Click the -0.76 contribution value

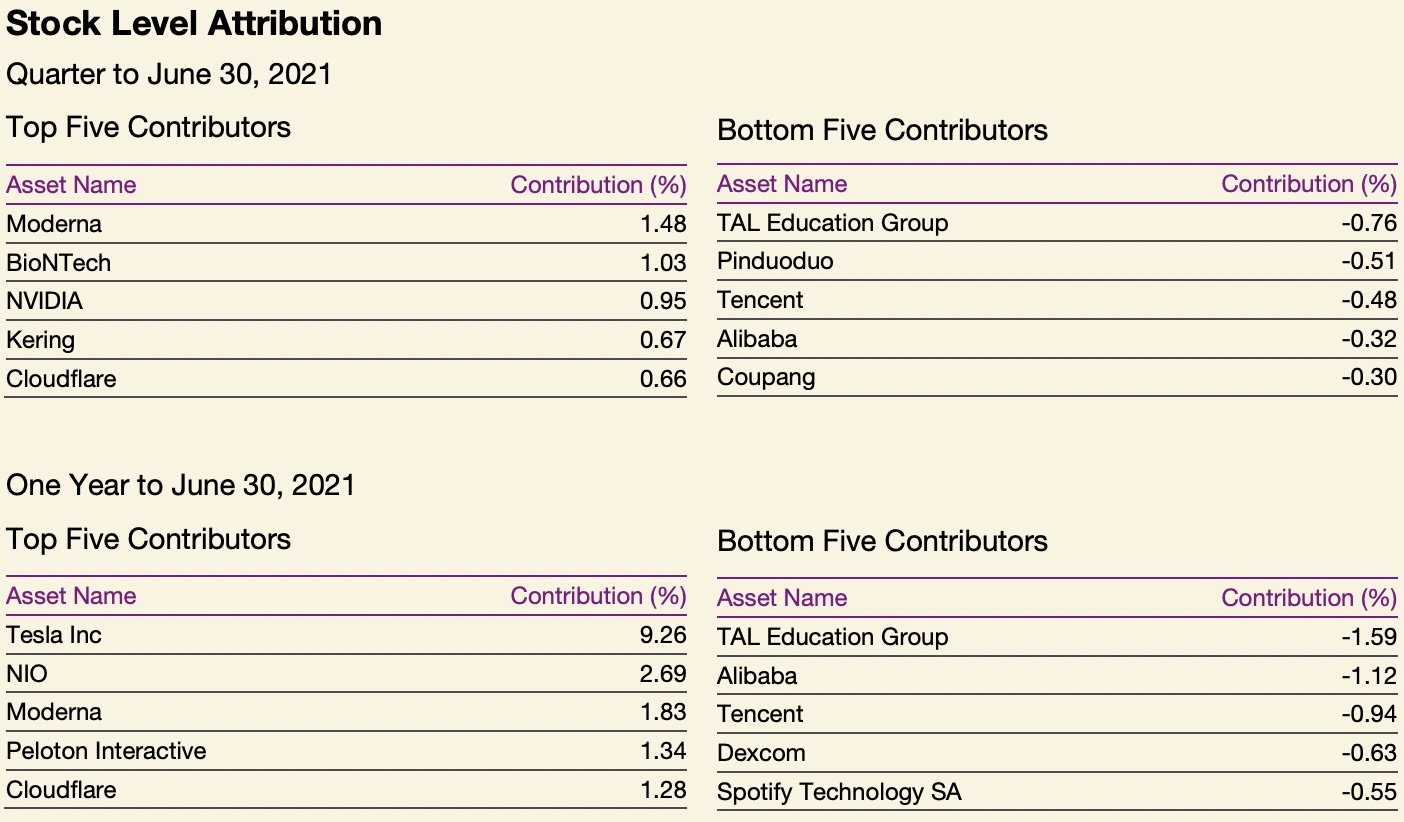[1369, 223]
